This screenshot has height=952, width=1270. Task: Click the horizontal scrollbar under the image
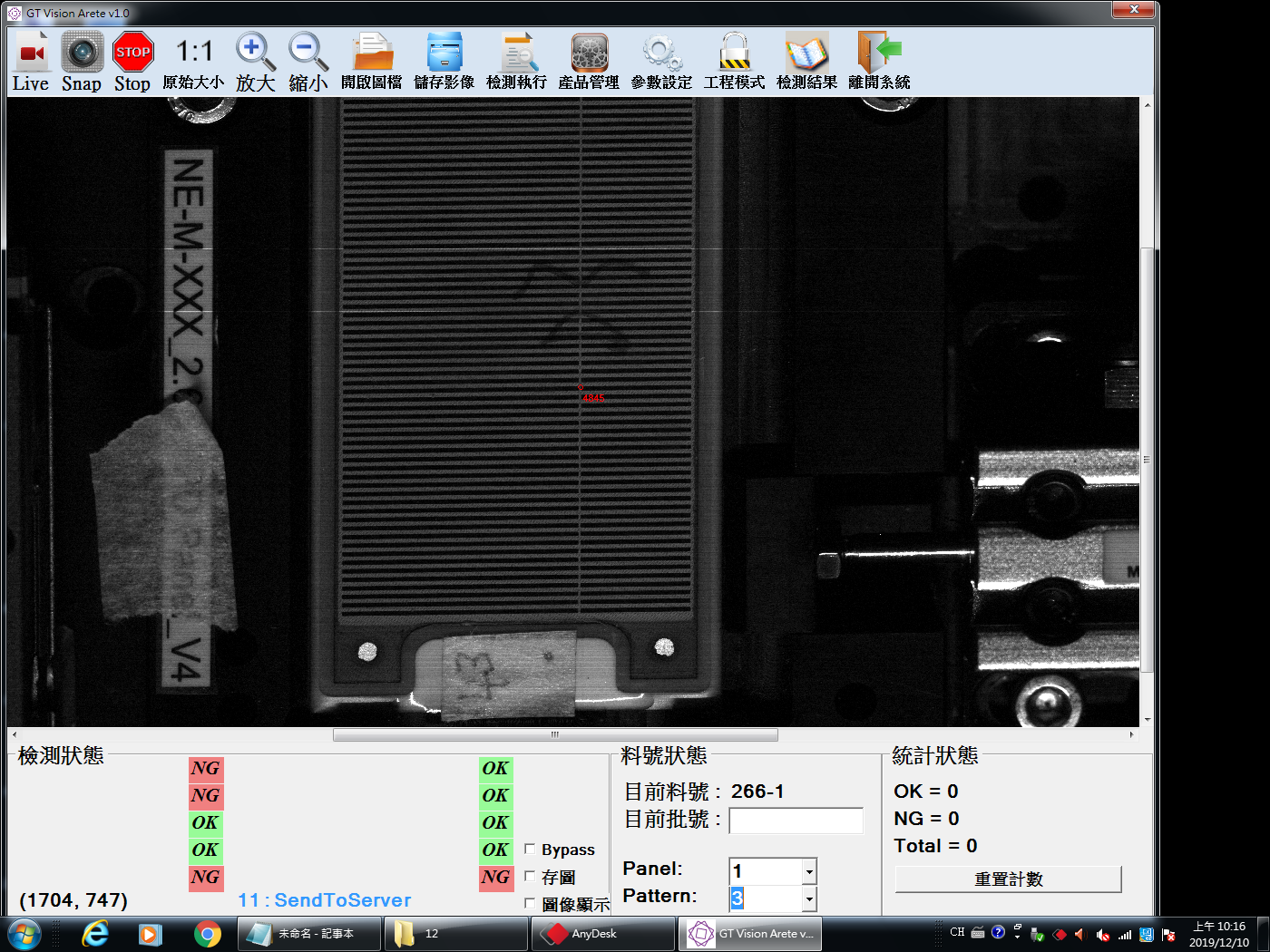click(554, 734)
